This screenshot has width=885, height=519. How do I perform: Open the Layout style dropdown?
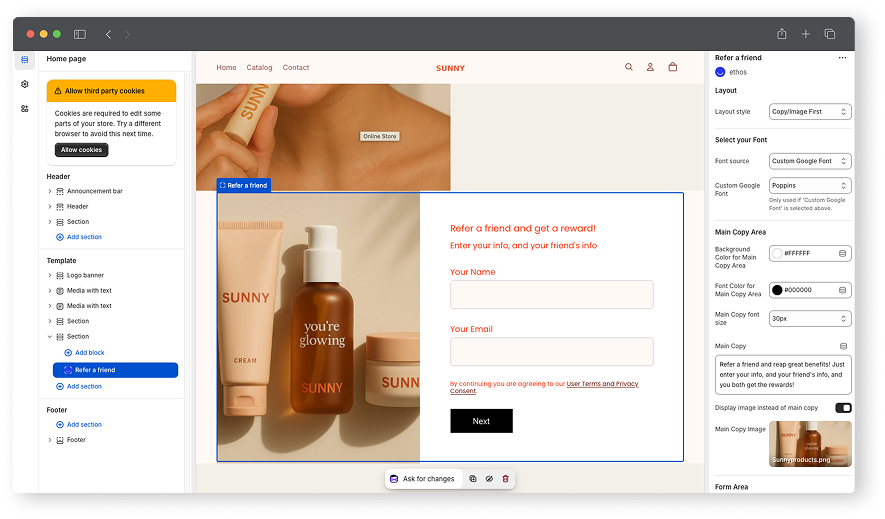pos(810,112)
